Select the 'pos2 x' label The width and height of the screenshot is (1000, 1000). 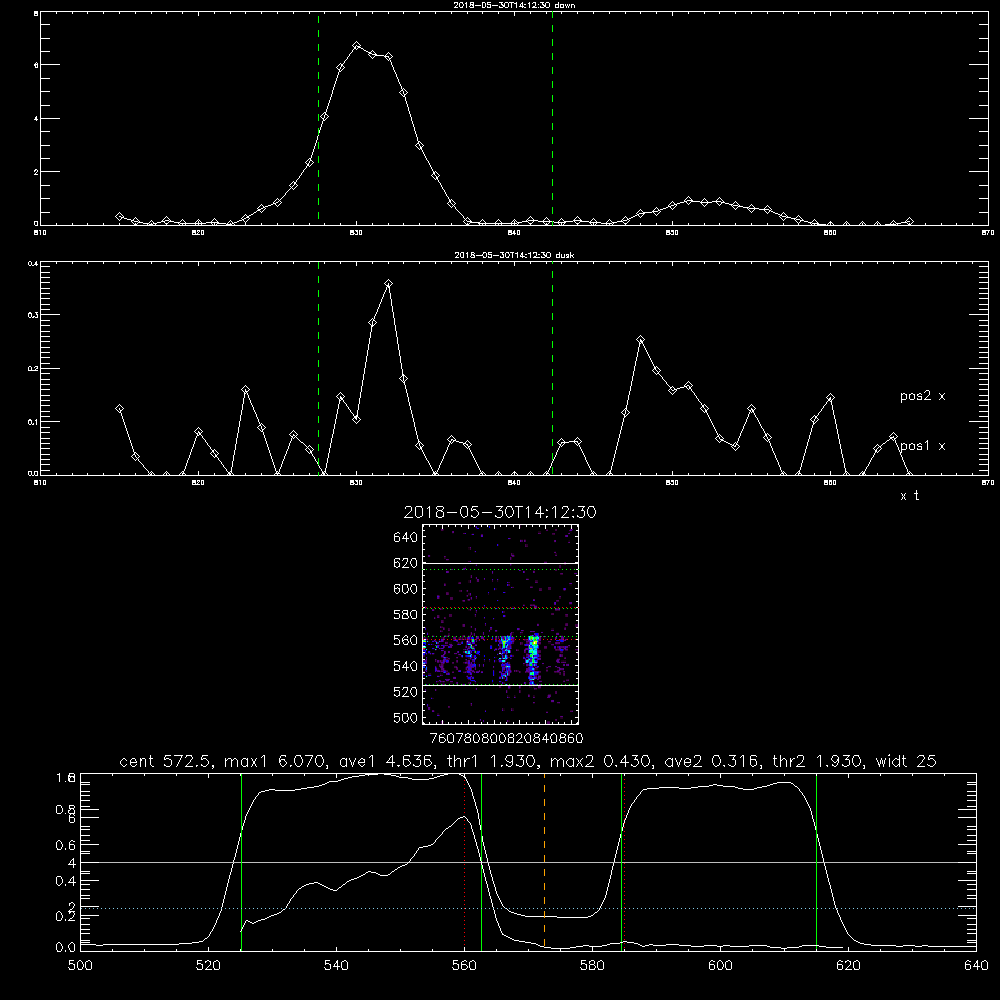tap(922, 396)
